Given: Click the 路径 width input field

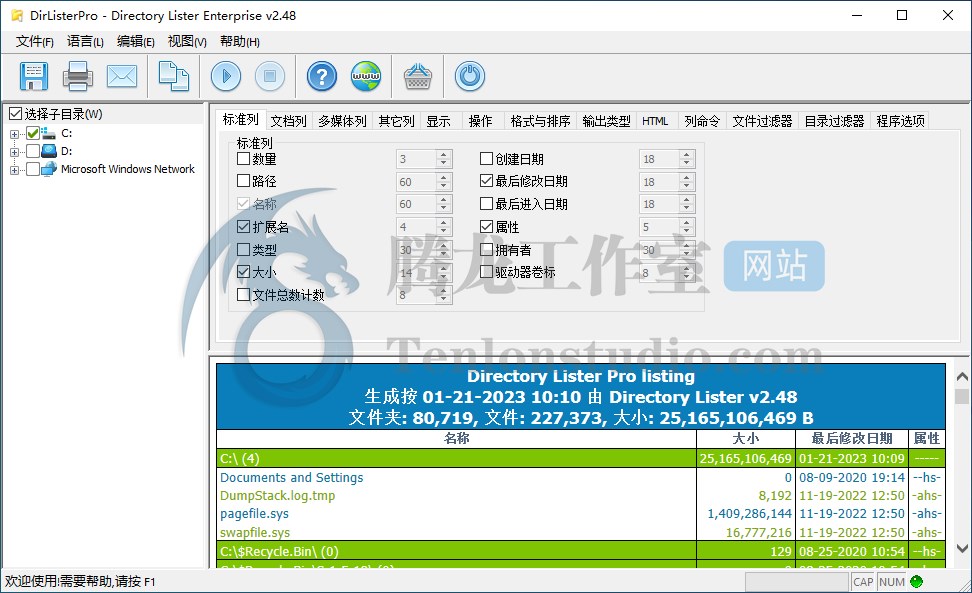Looking at the screenshot, I should point(415,182).
